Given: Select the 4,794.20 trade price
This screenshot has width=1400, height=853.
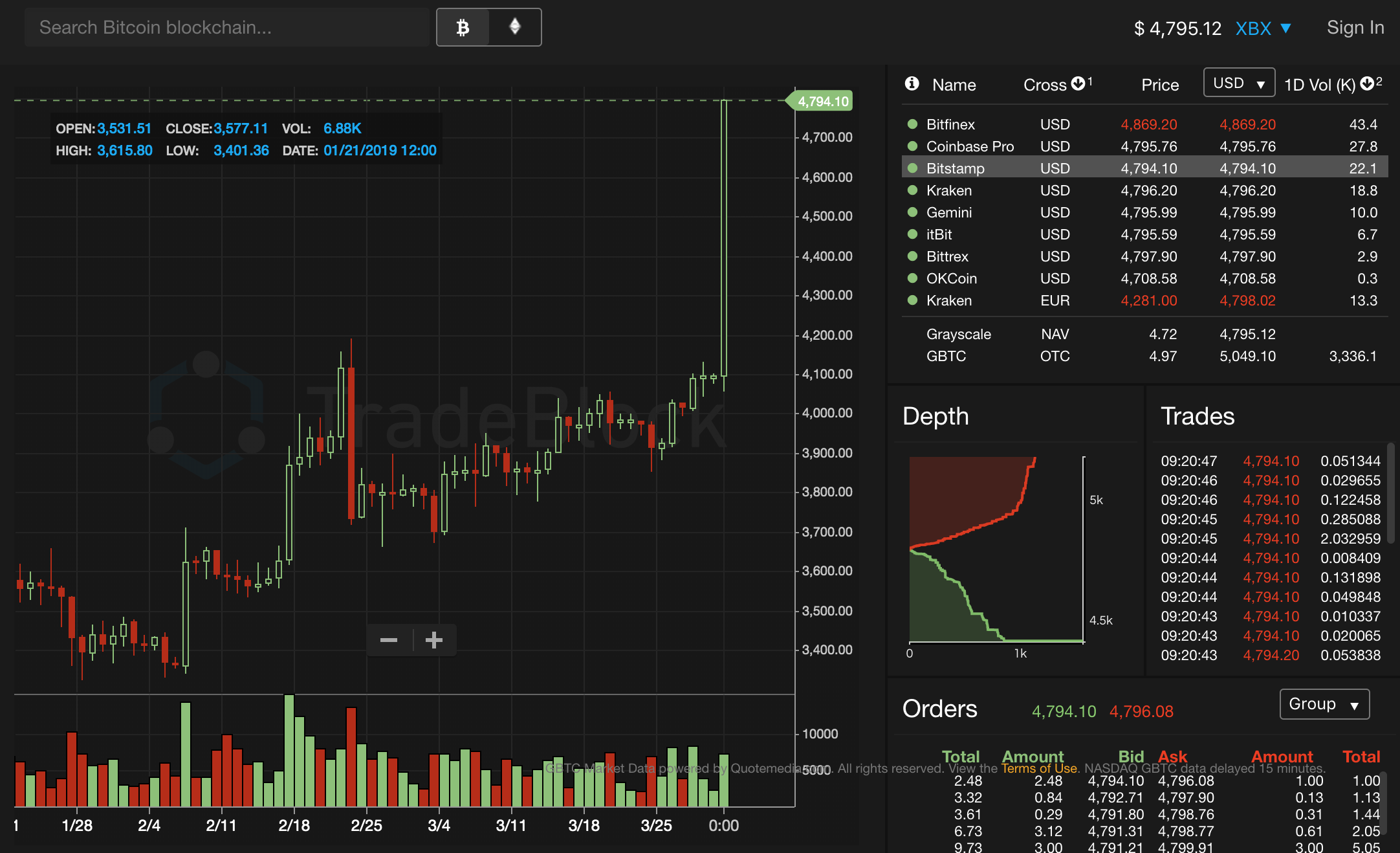Looking at the screenshot, I should [1271, 655].
